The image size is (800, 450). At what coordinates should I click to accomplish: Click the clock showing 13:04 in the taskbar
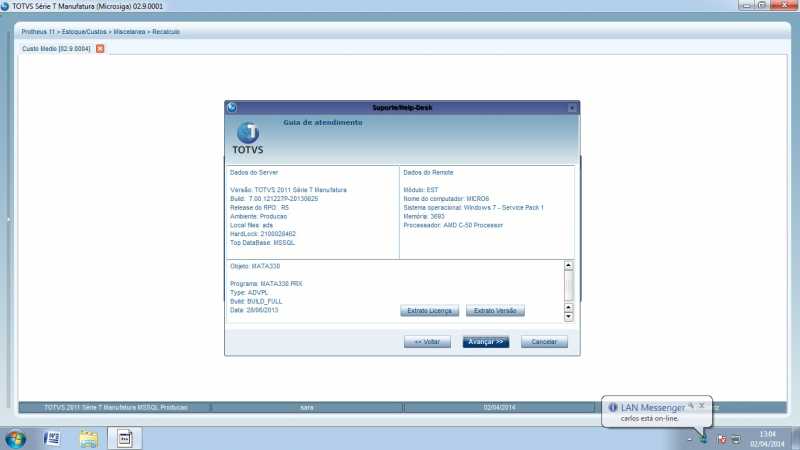coord(767,434)
